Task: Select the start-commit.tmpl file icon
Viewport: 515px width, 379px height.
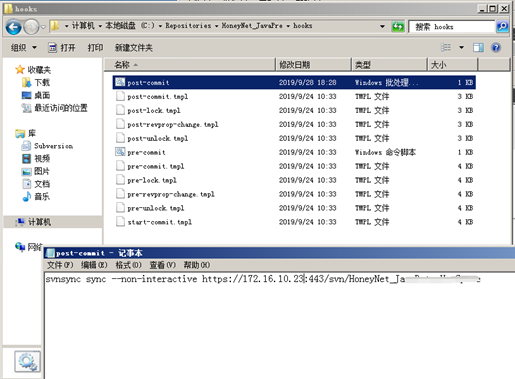Action: click(x=120, y=222)
